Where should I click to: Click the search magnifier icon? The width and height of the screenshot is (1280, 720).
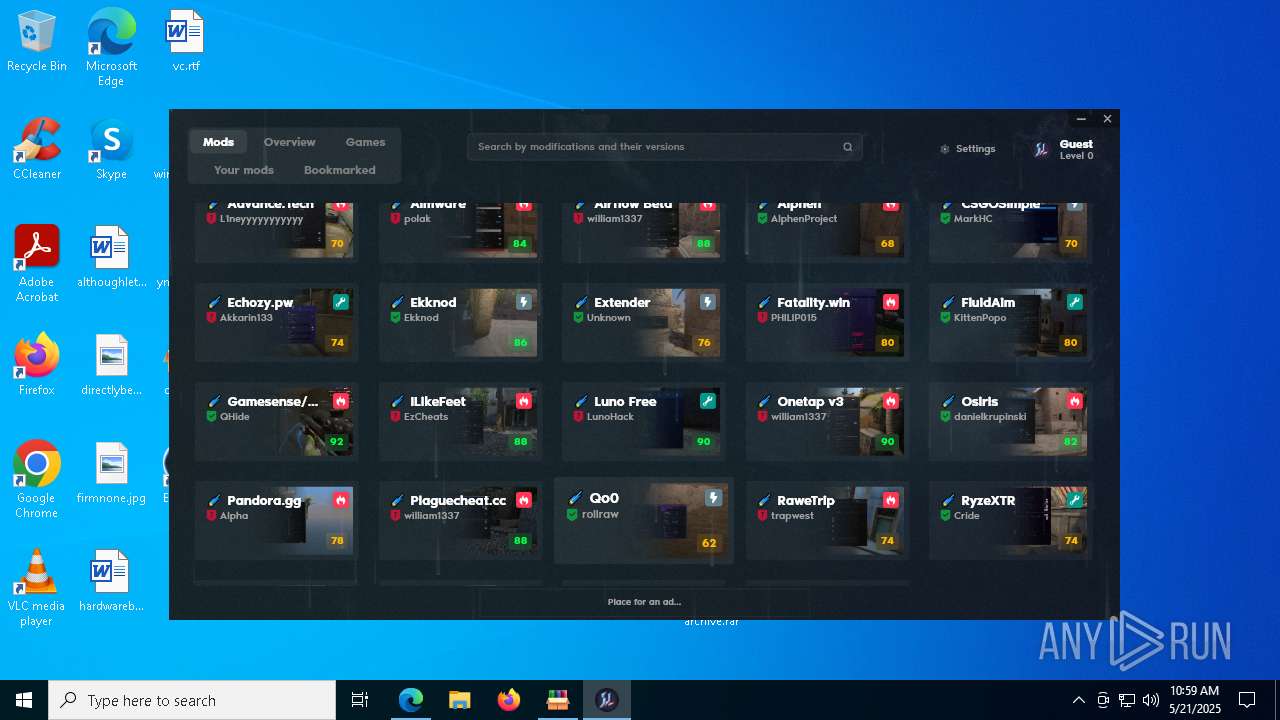click(x=848, y=147)
